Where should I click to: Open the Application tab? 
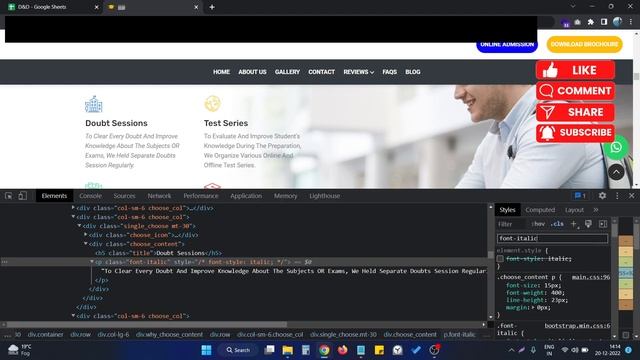point(246,196)
